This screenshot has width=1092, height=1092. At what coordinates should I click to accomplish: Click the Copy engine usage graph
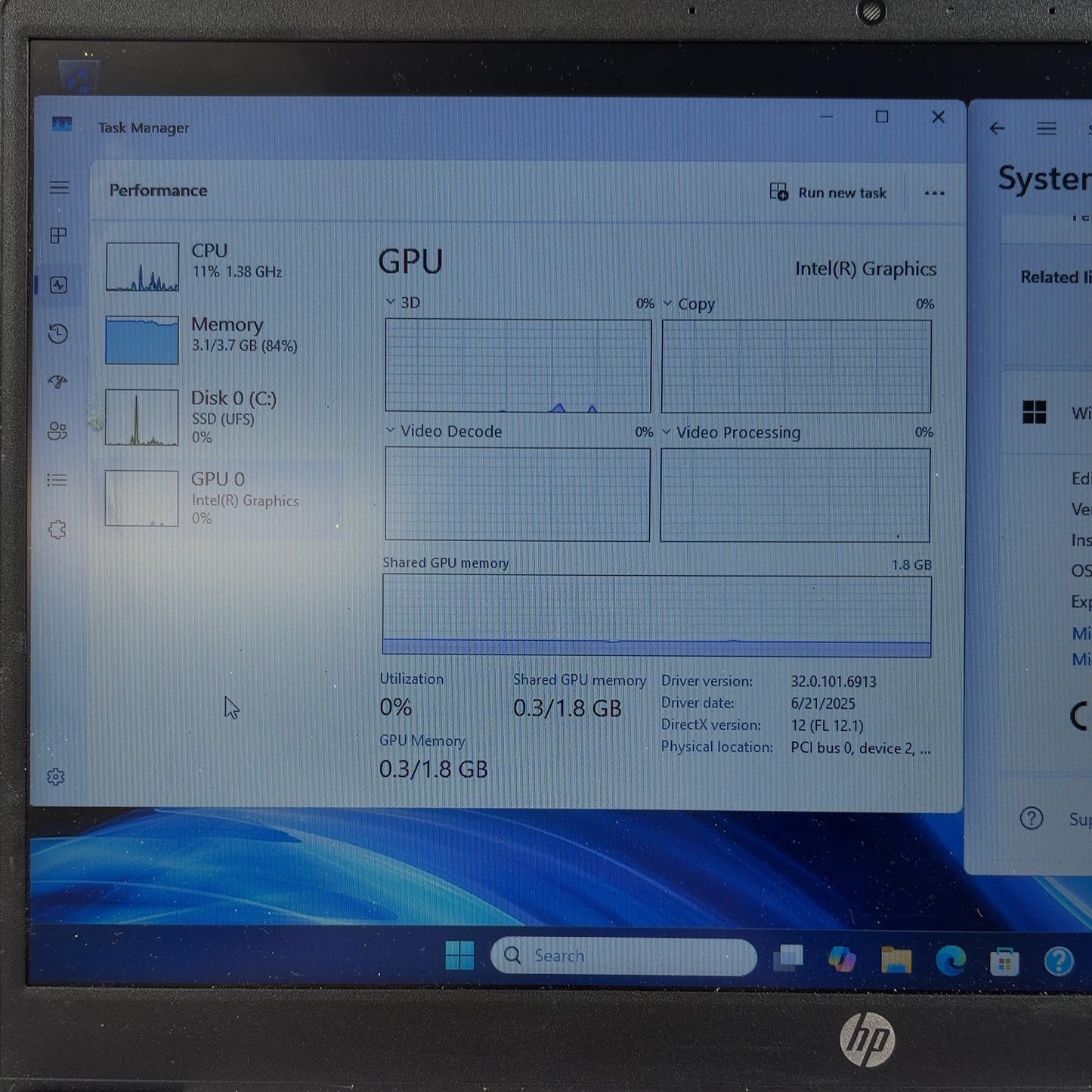point(797,367)
